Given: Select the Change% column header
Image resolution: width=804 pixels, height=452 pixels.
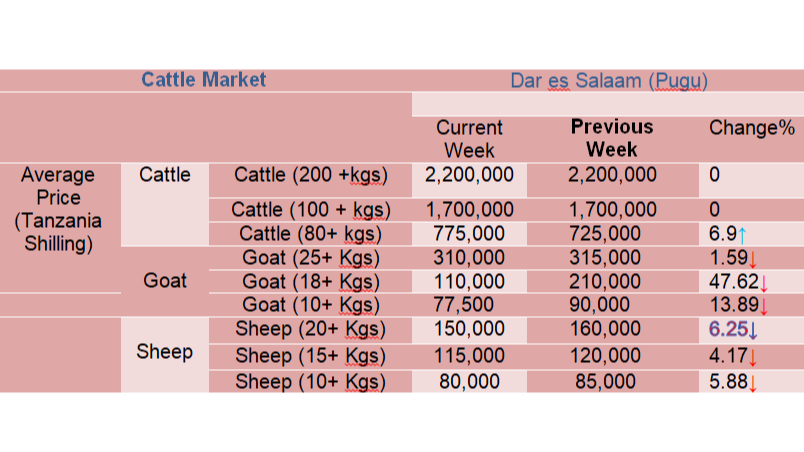Looking at the screenshot, I should [x=752, y=128].
